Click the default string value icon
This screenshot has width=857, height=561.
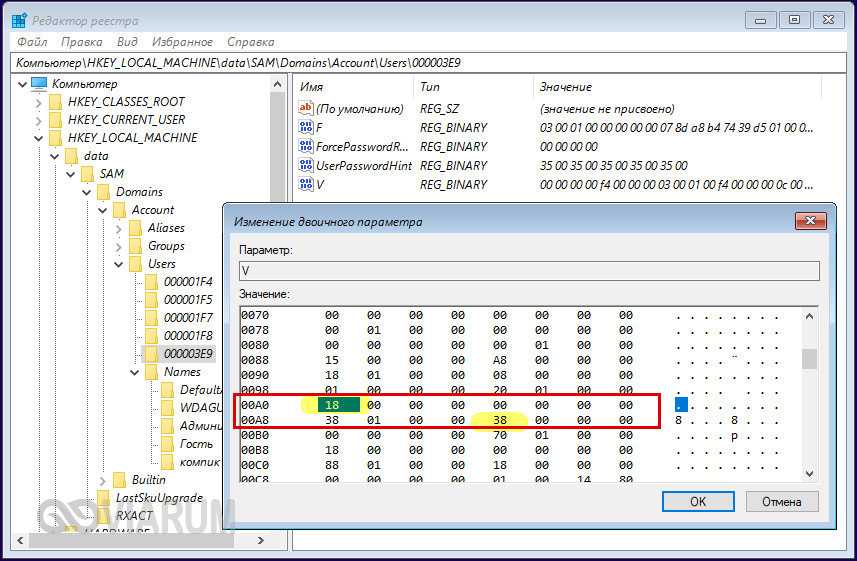click(306, 109)
